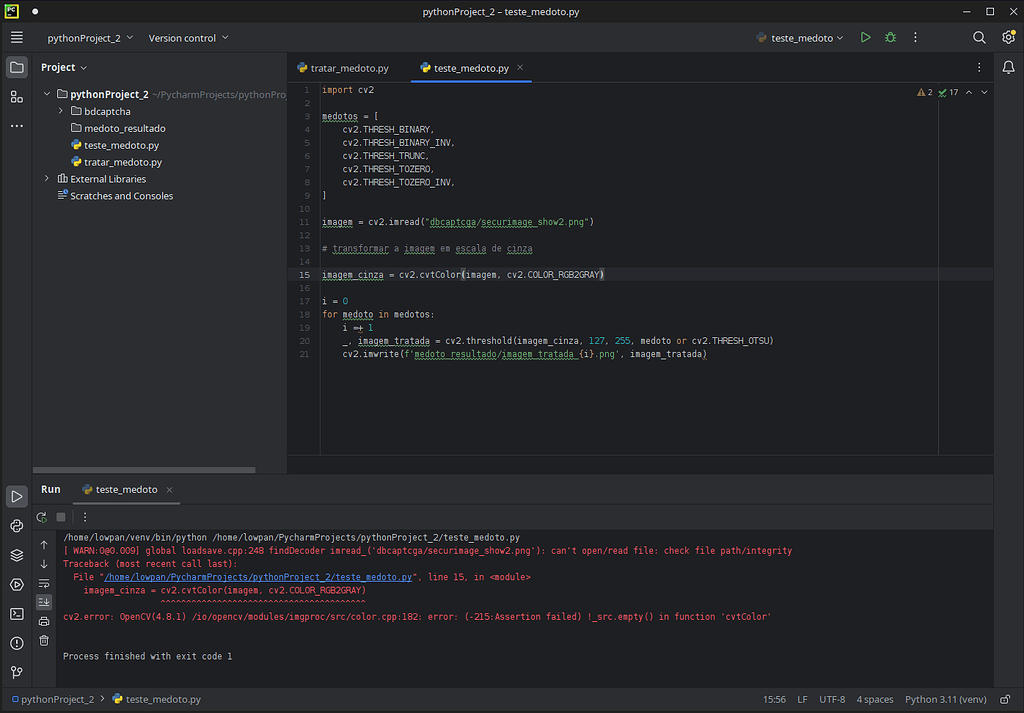Image resolution: width=1024 pixels, height=713 pixels.
Task: Clear console output with the trash icon
Action: 44,640
